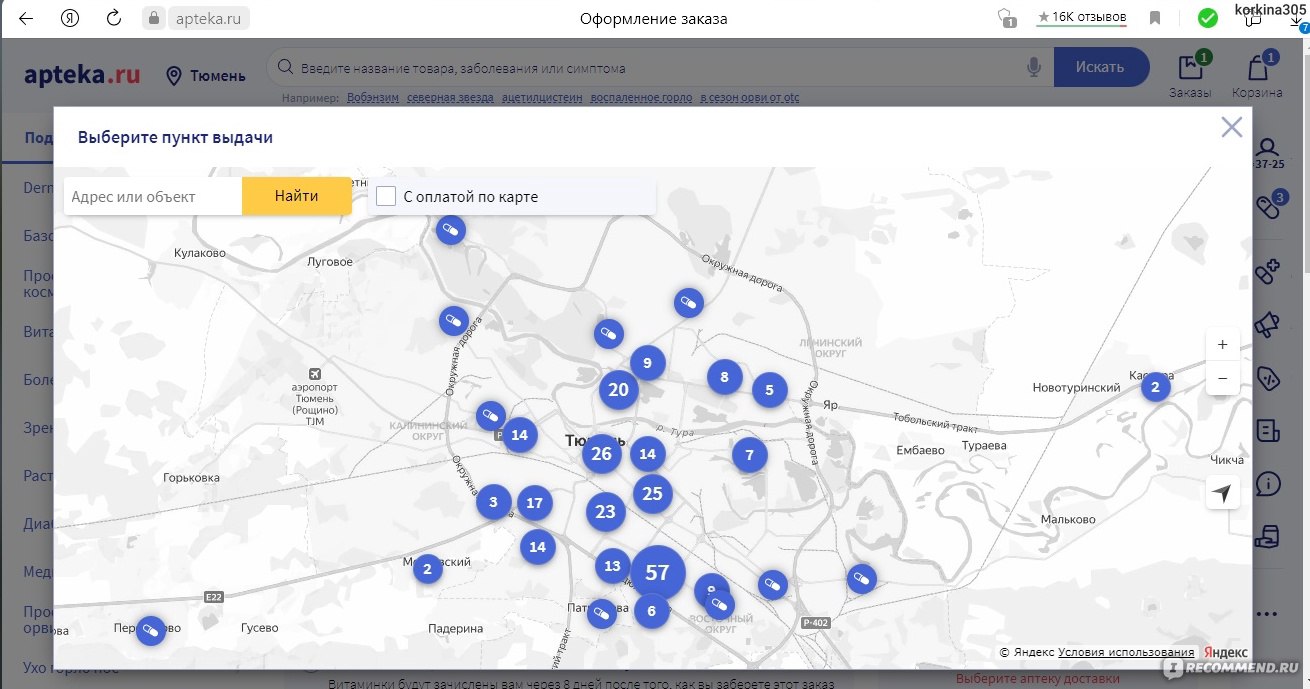Open cluster 2 near Новотуринский

[x=1155, y=386]
